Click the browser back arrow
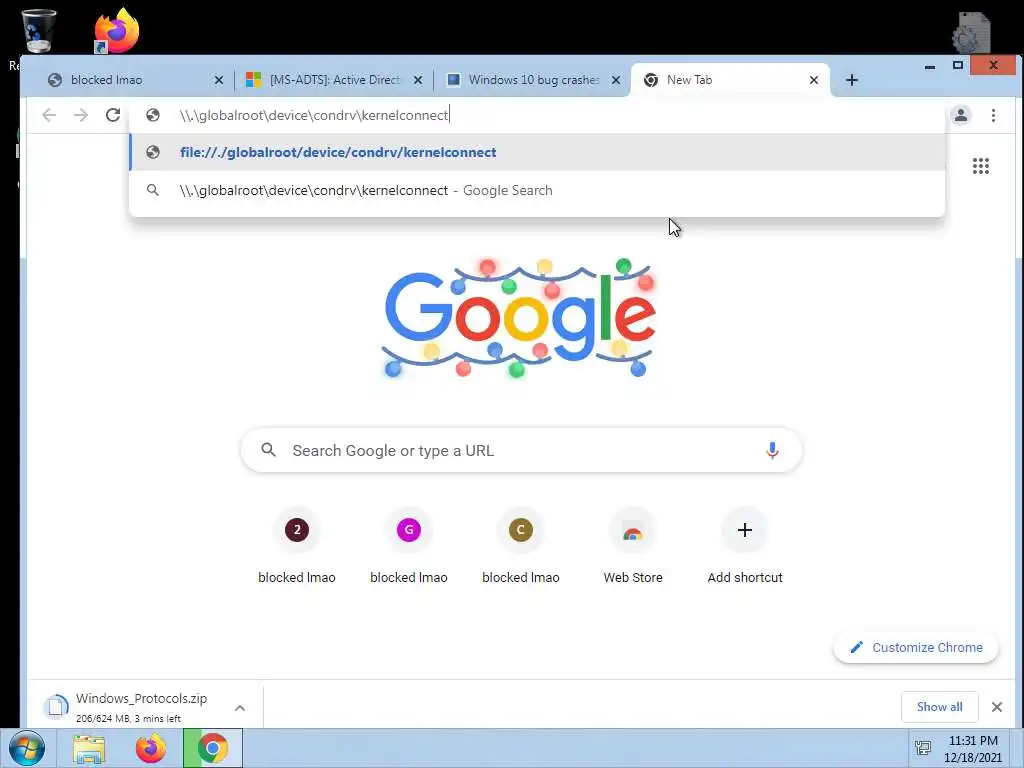 click(49, 116)
